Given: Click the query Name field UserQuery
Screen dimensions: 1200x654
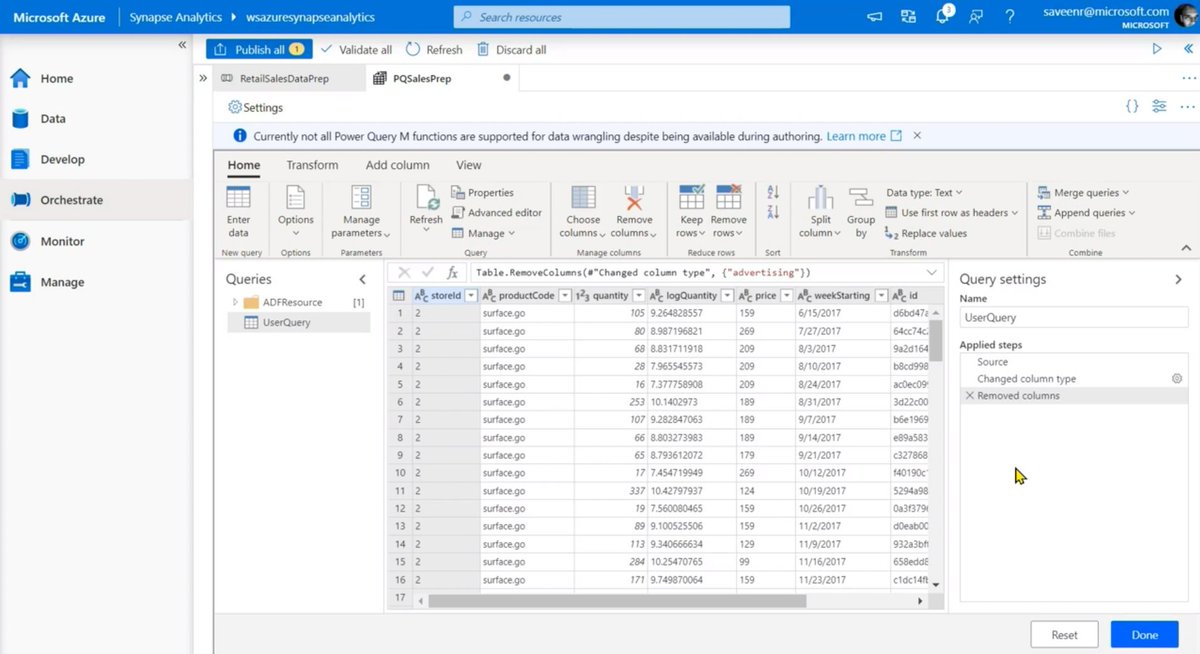Looking at the screenshot, I should click(1074, 317).
